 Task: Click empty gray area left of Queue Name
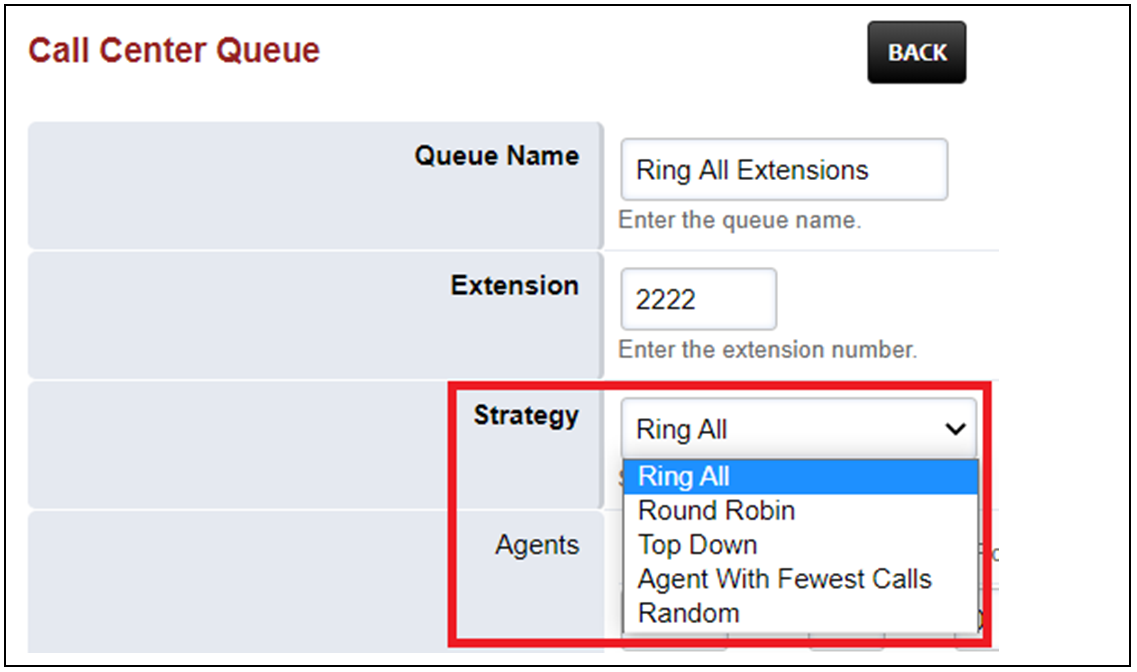(200, 185)
